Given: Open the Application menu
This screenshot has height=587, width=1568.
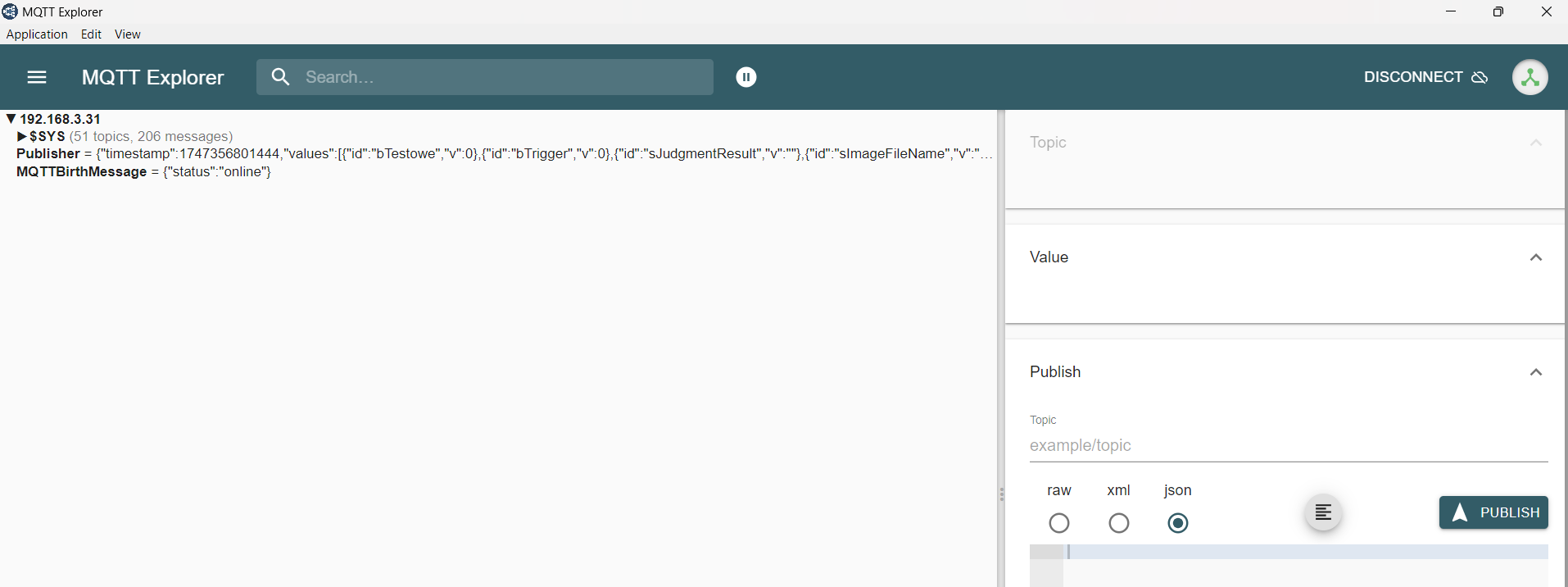Looking at the screenshot, I should 37,34.
